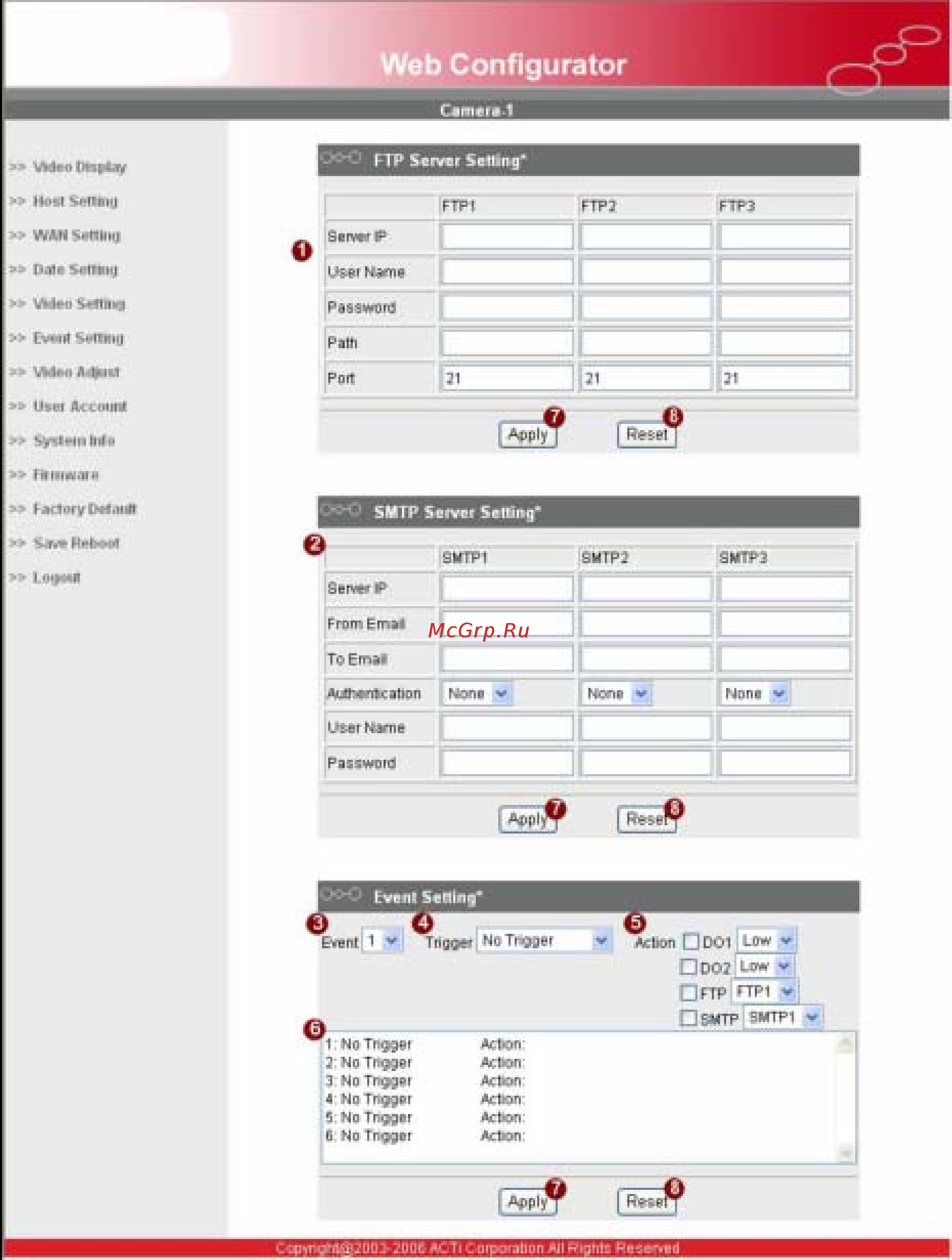Click the FTP Server Setting header icon
The image size is (952, 1260).
[x=341, y=158]
